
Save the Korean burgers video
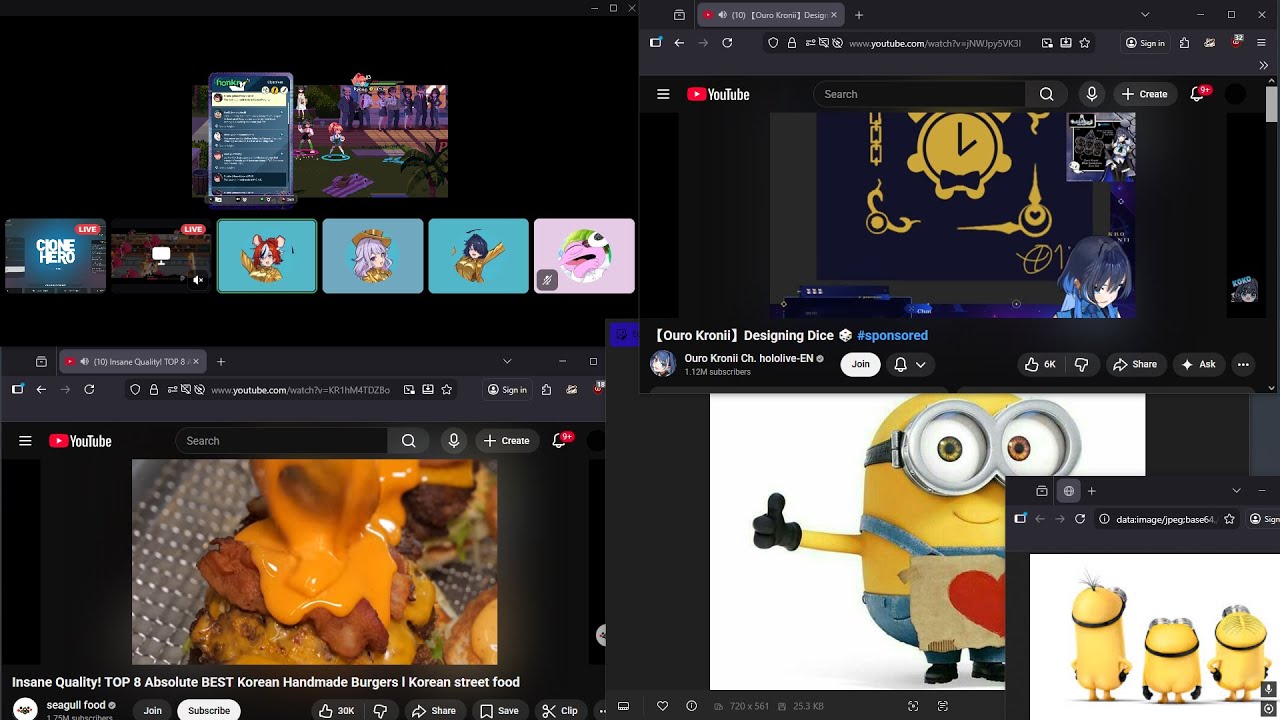(498, 711)
